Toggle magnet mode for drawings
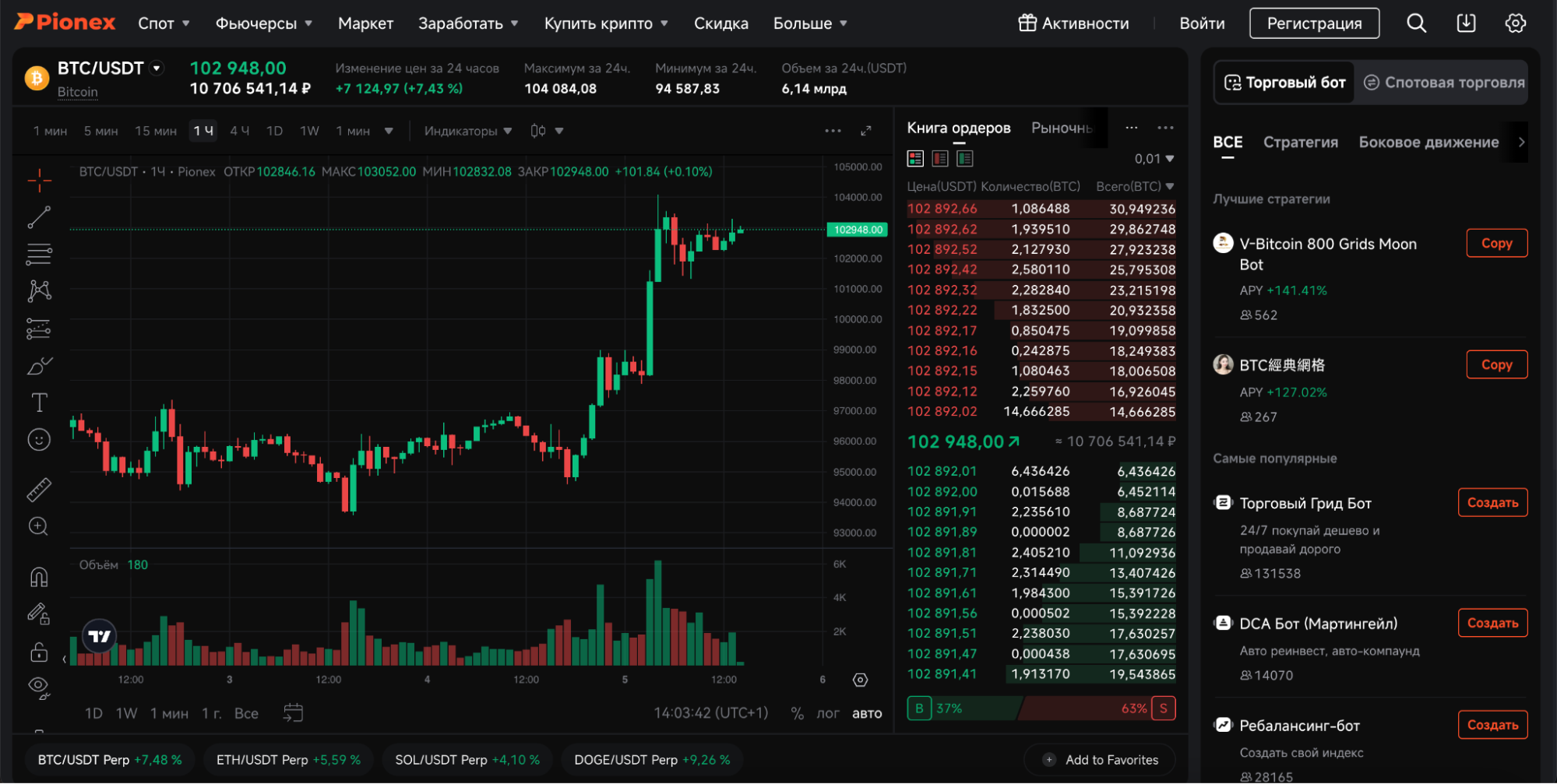The height and width of the screenshot is (784, 1557). [x=39, y=578]
